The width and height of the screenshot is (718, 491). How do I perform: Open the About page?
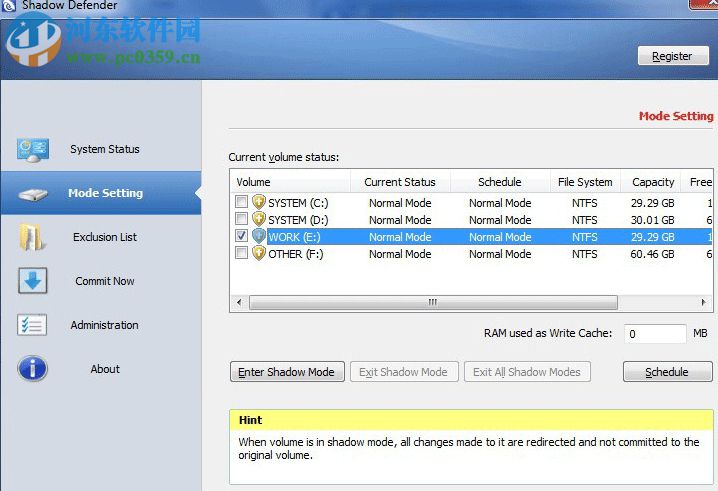101,369
